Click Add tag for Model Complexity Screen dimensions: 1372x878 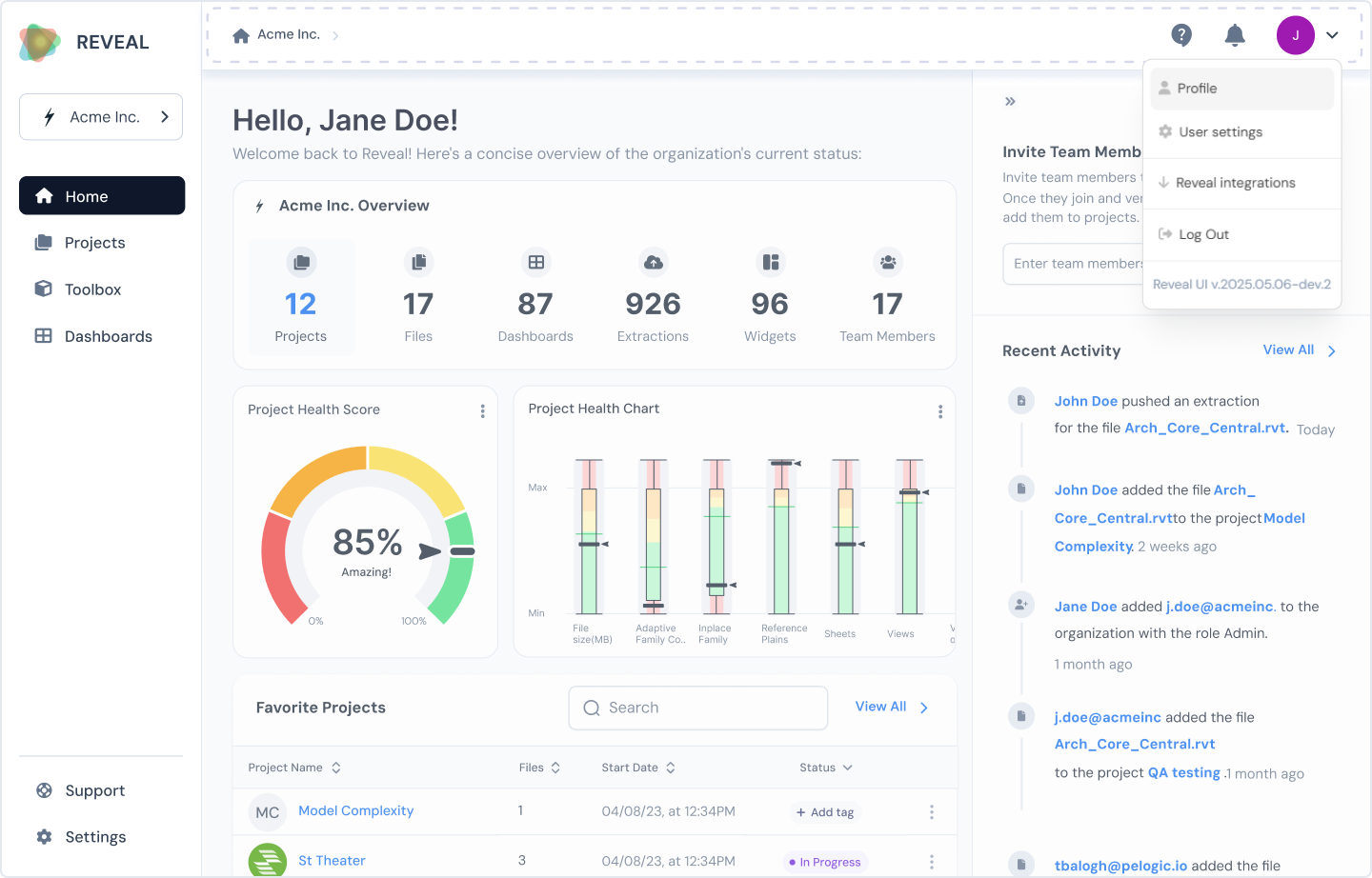point(825,812)
